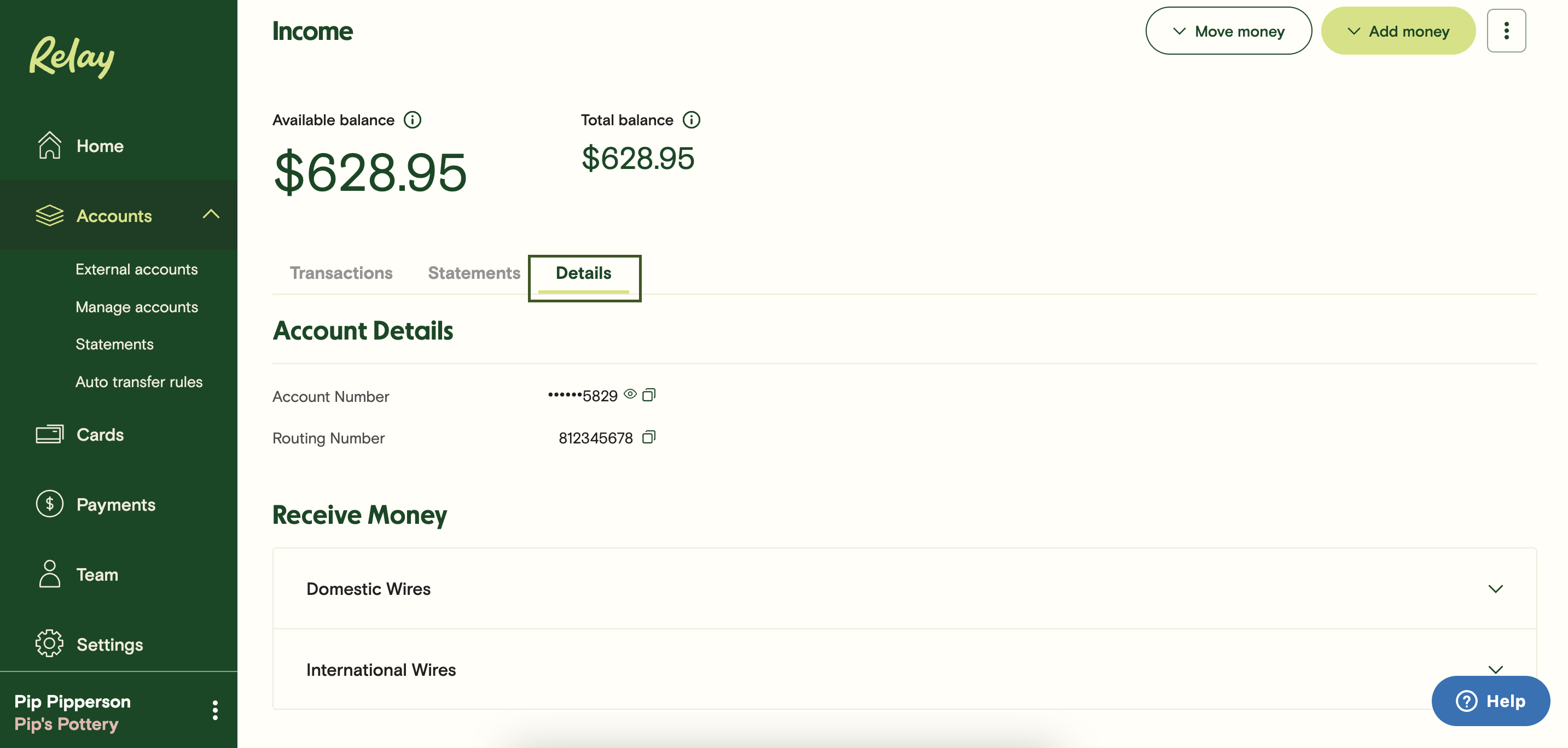Image resolution: width=1568 pixels, height=748 pixels.
Task: Reveal the hidden account number
Action: coord(631,394)
